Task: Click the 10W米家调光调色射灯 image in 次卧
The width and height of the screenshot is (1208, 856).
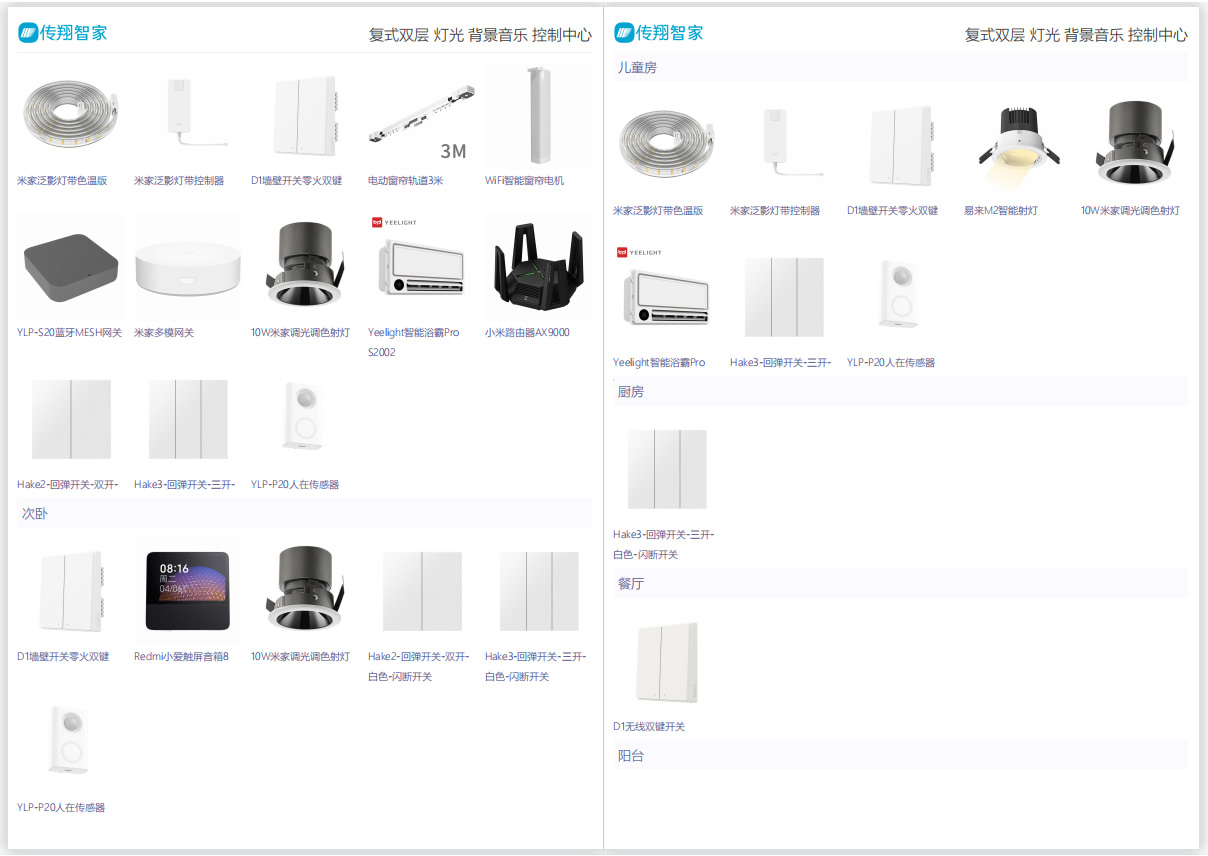Action: 304,590
